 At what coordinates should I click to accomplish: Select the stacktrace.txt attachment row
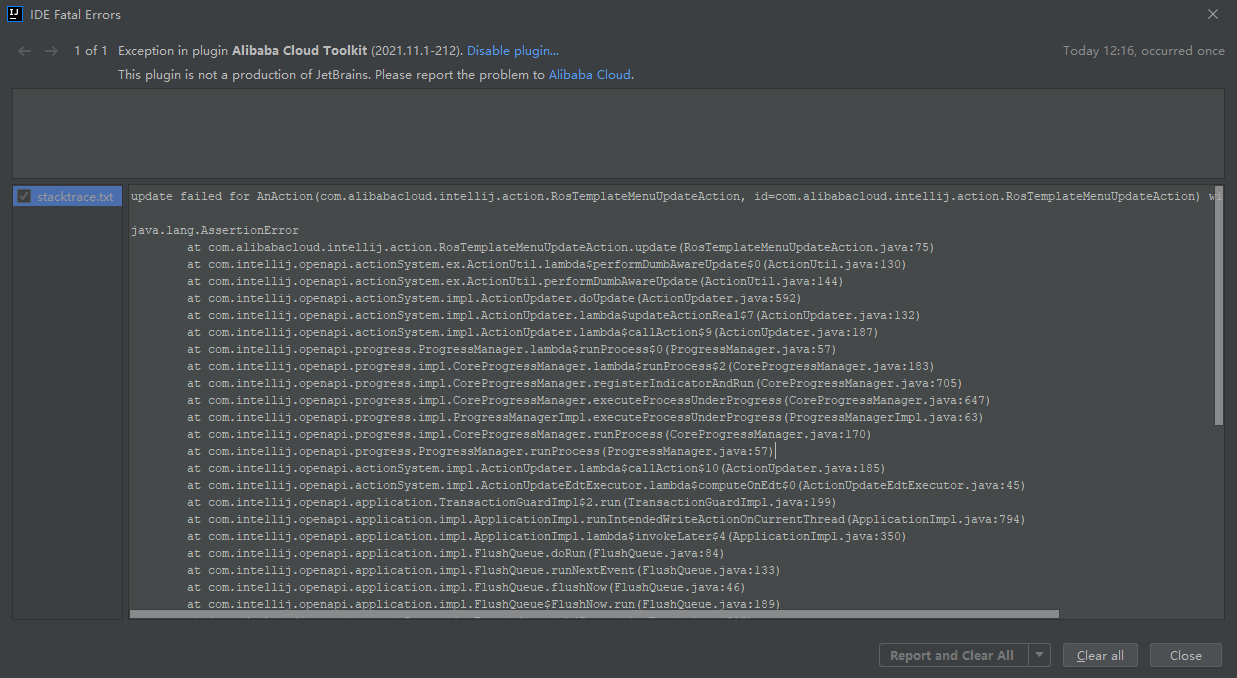(x=68, y=196)
